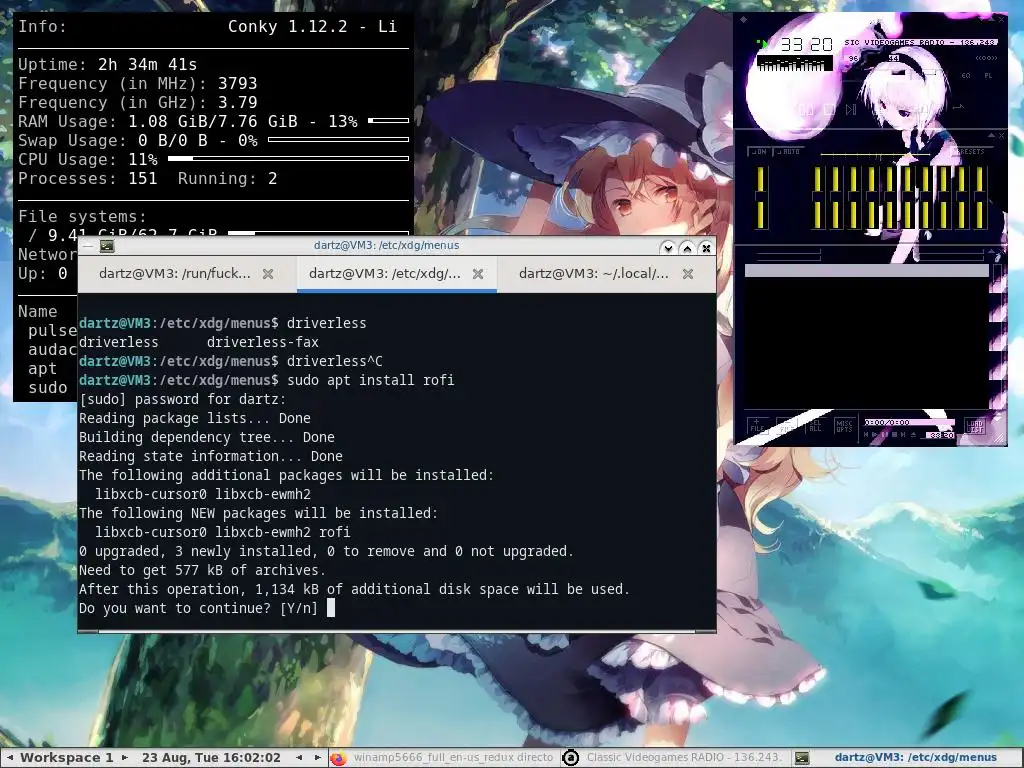1024x768 pixels.
Task: Click the playlist SEL ALL button
Action: (816, 426)
